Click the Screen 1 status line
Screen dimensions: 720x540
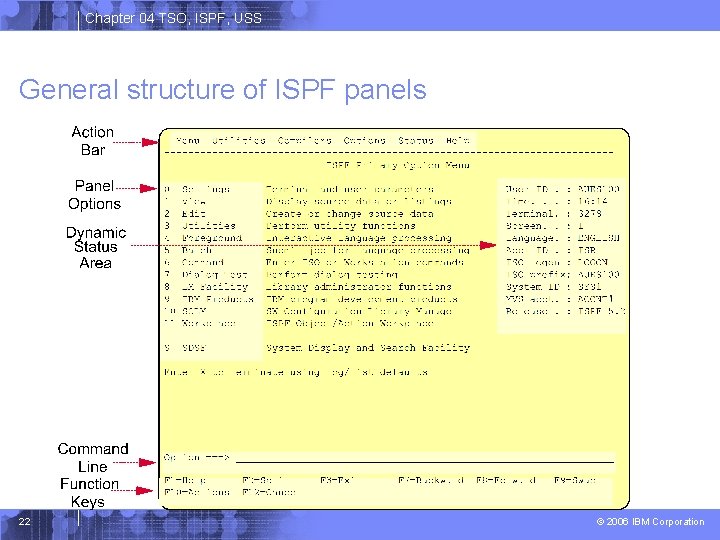(x=545, y=226)
